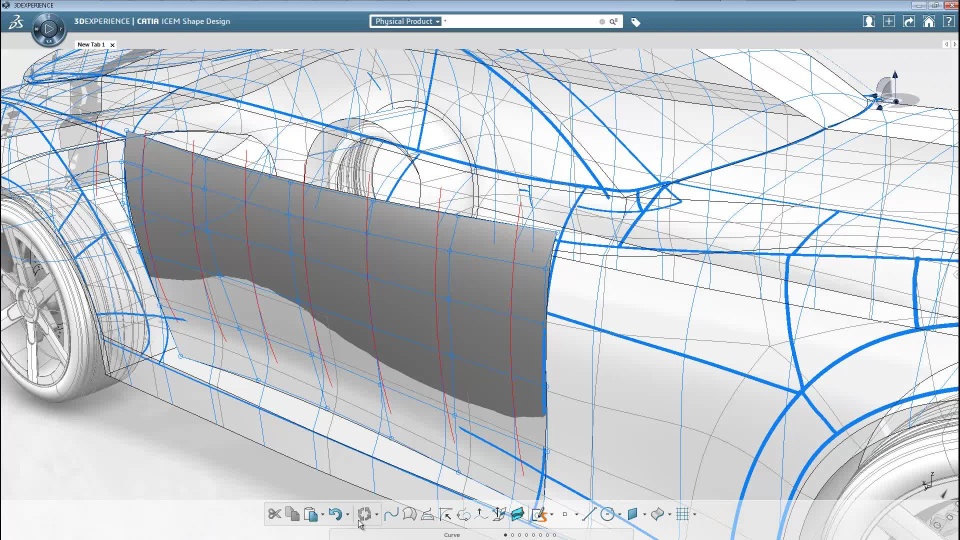Select the seventh toolbar page dot
The height and width of the screenshot is (540, 960).
(x=547, y=534)
